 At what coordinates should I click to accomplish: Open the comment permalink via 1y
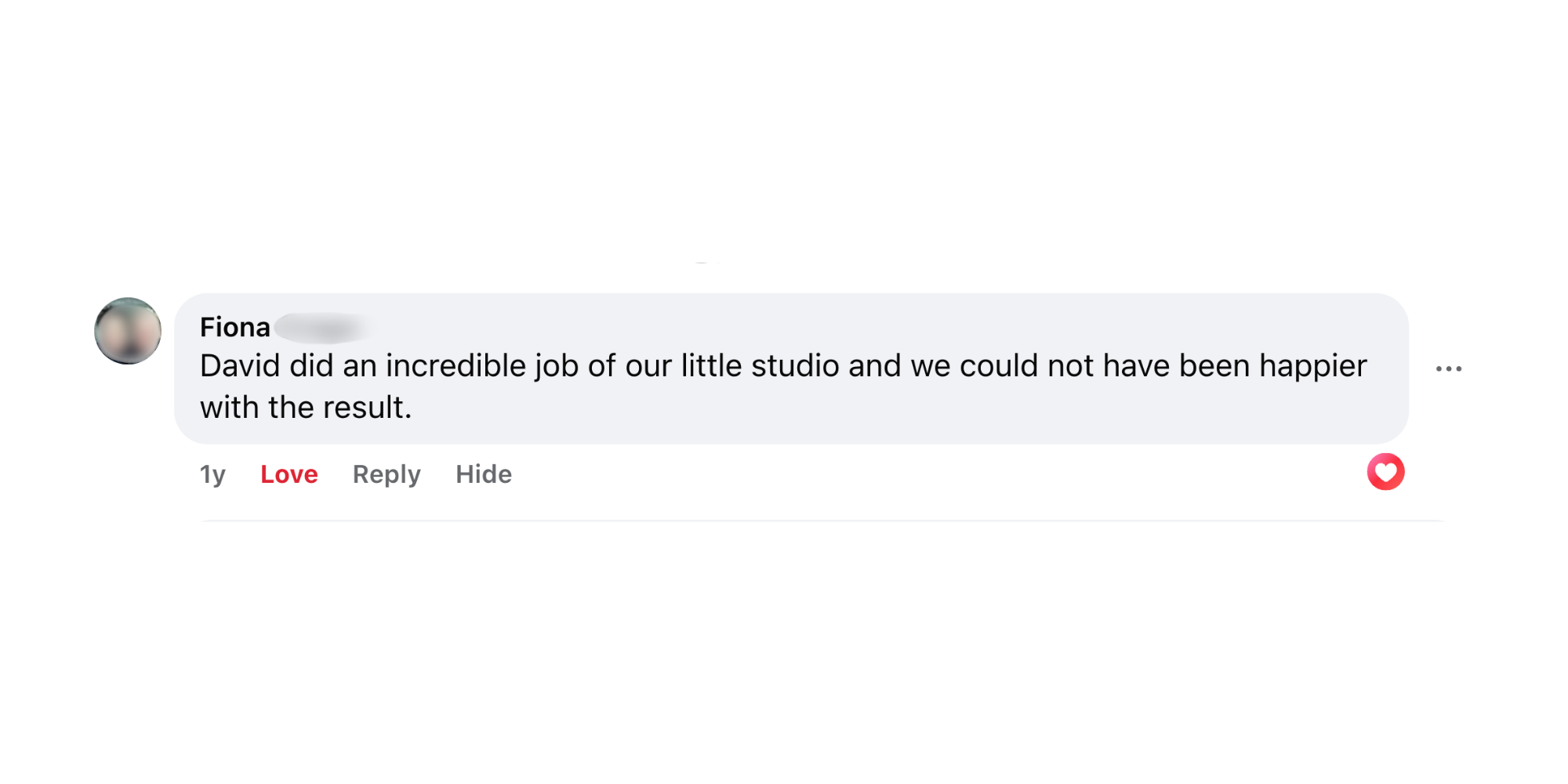pos(212,474)
